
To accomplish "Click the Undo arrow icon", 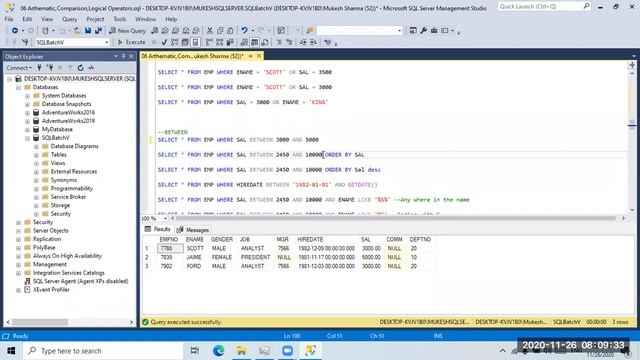I will tap(244, 31).
